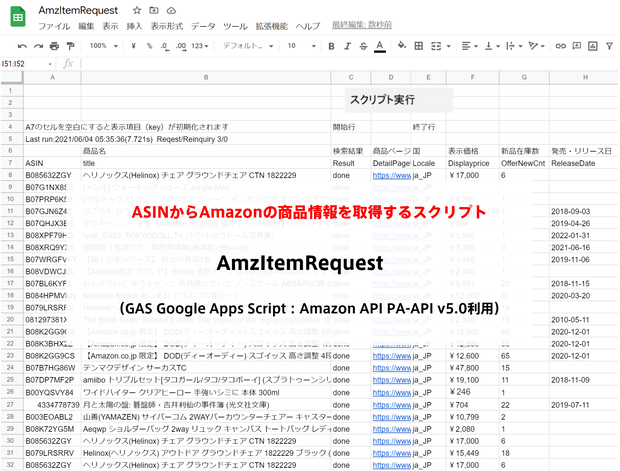Open the move-to-folder icon
Viewport: 620px width, 471px height.
coord(154,10)
